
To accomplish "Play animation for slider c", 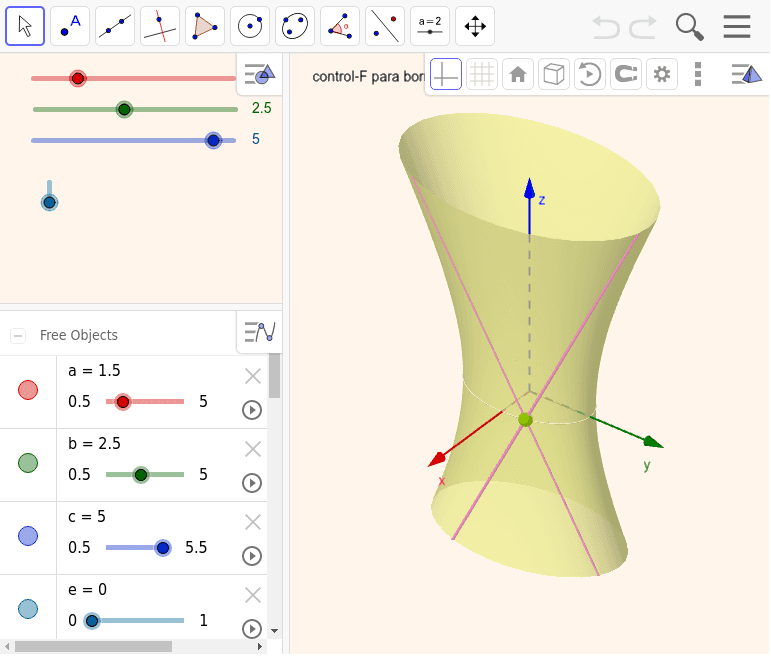I will coord(252,556).
